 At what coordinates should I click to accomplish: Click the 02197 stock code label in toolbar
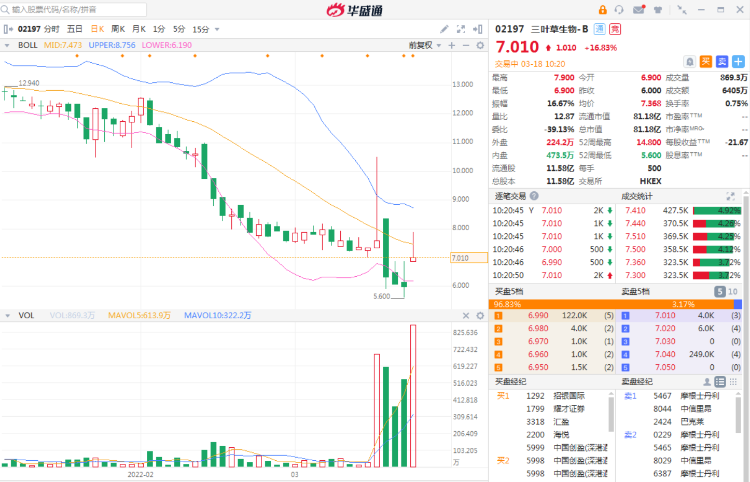(x=29, y=29)
